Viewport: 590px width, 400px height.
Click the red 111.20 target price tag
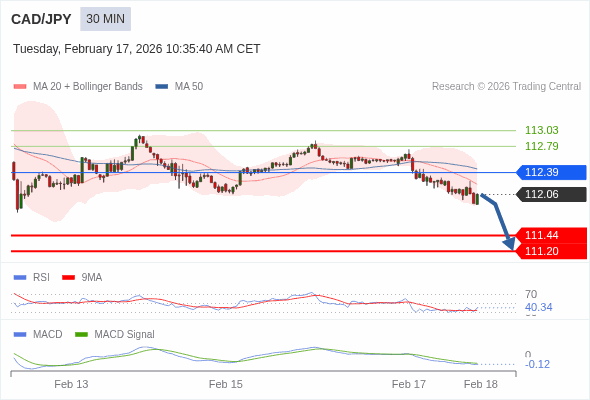point(551,251)
